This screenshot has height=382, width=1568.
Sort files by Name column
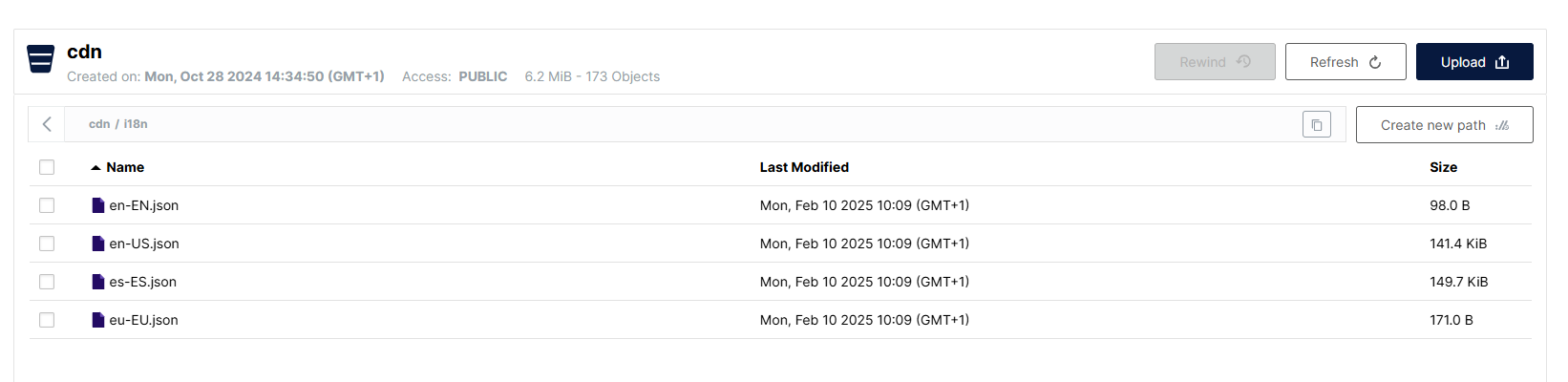point(124,167)
